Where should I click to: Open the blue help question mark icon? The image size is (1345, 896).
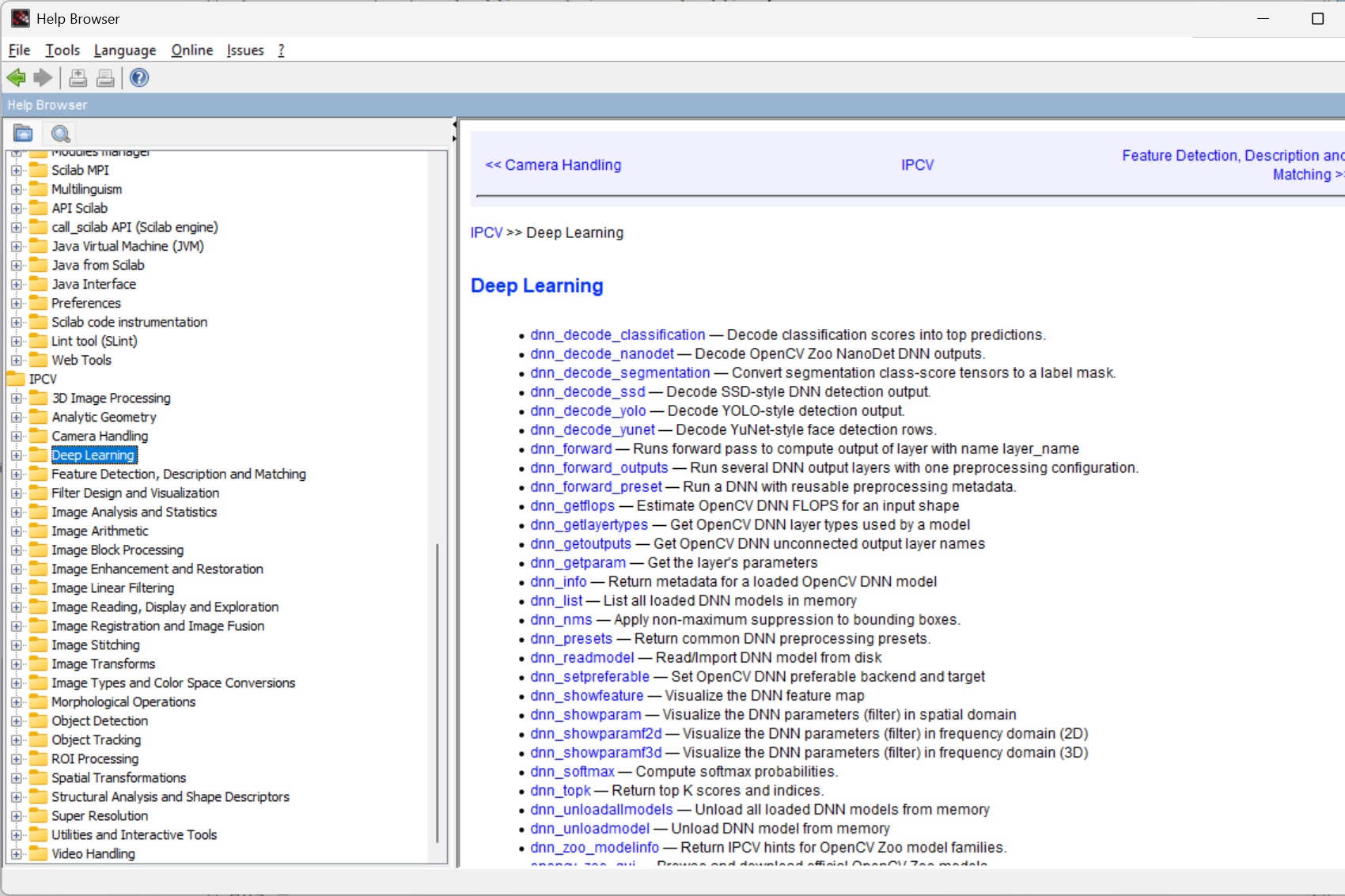[x=139, y=78]
